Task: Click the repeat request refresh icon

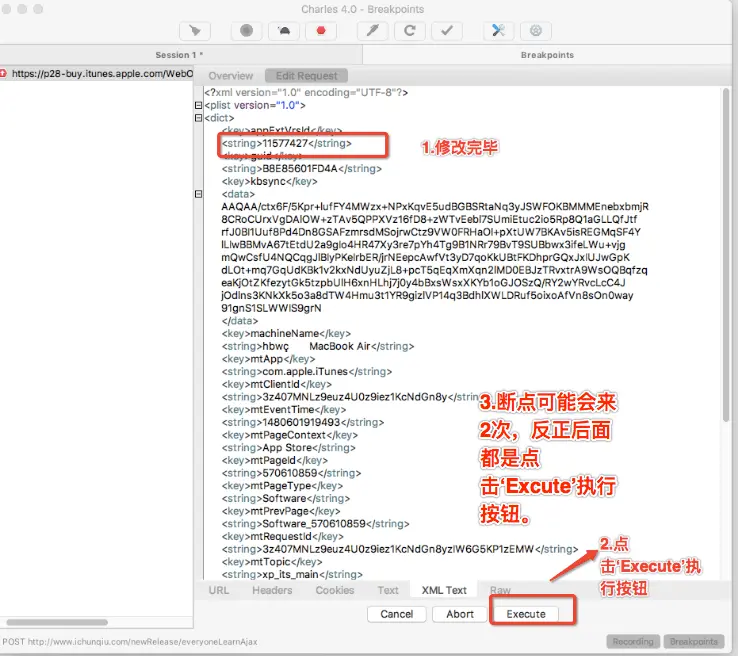Action: click(x=410, y=31)
